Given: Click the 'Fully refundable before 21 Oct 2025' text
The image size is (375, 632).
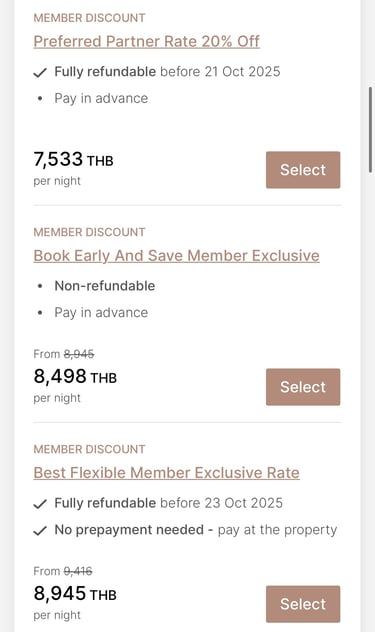Looking at the screenshot, I should pos(167,72).
